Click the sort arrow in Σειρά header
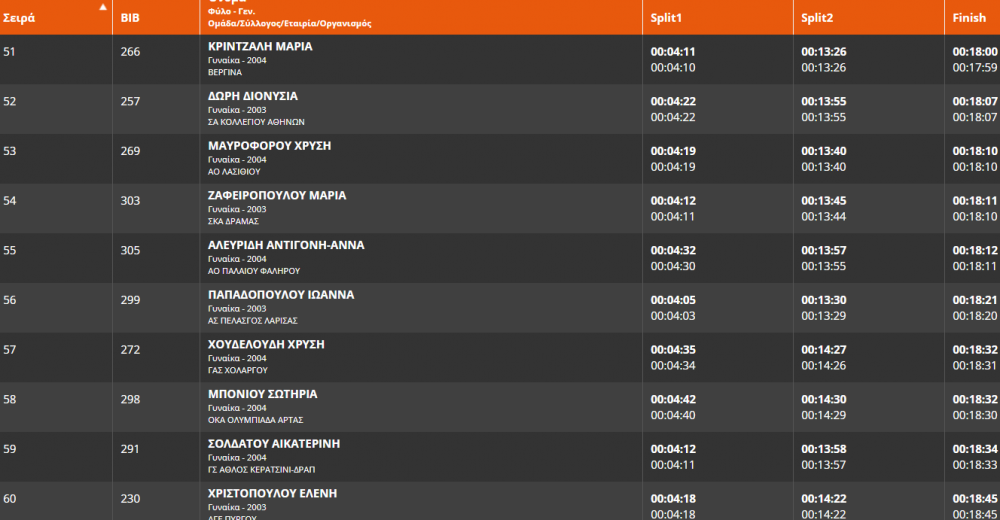Viewport: 1000px width, 520px height. coord(103,8)
